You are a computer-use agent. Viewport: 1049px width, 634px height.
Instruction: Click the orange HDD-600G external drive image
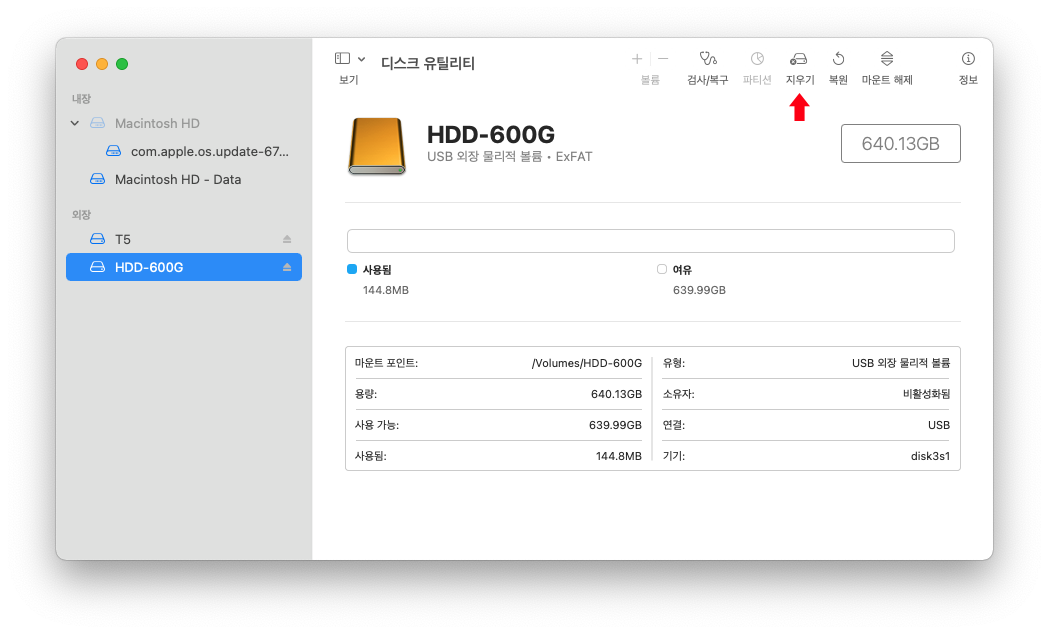point(377,146)
